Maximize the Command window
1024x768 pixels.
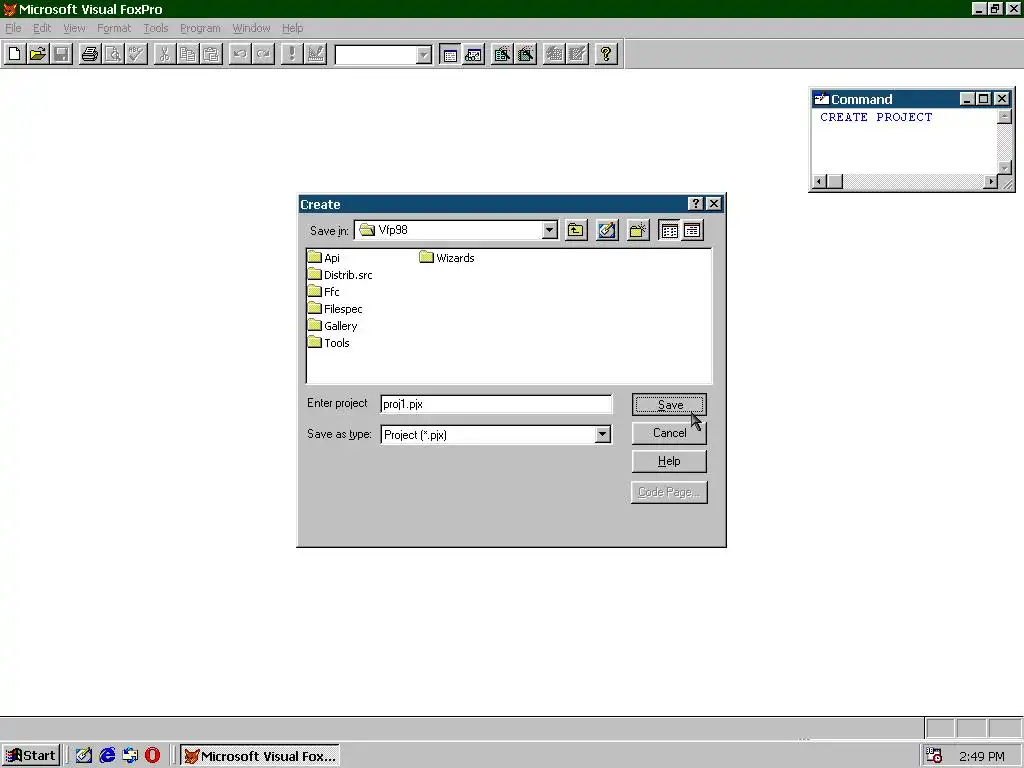coord(984,99)
